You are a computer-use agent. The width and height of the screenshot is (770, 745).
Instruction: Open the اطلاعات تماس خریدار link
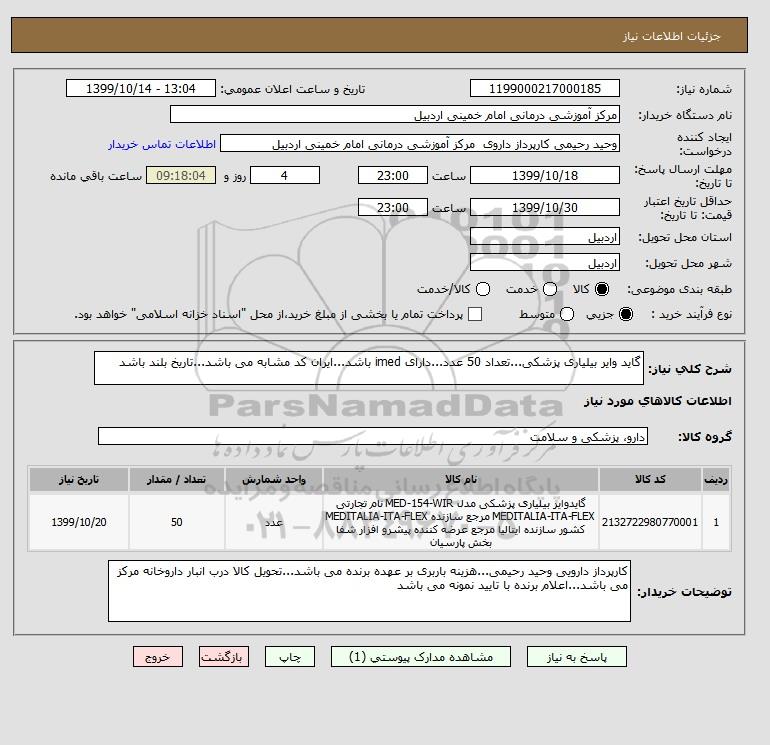[x=162, y=144]
